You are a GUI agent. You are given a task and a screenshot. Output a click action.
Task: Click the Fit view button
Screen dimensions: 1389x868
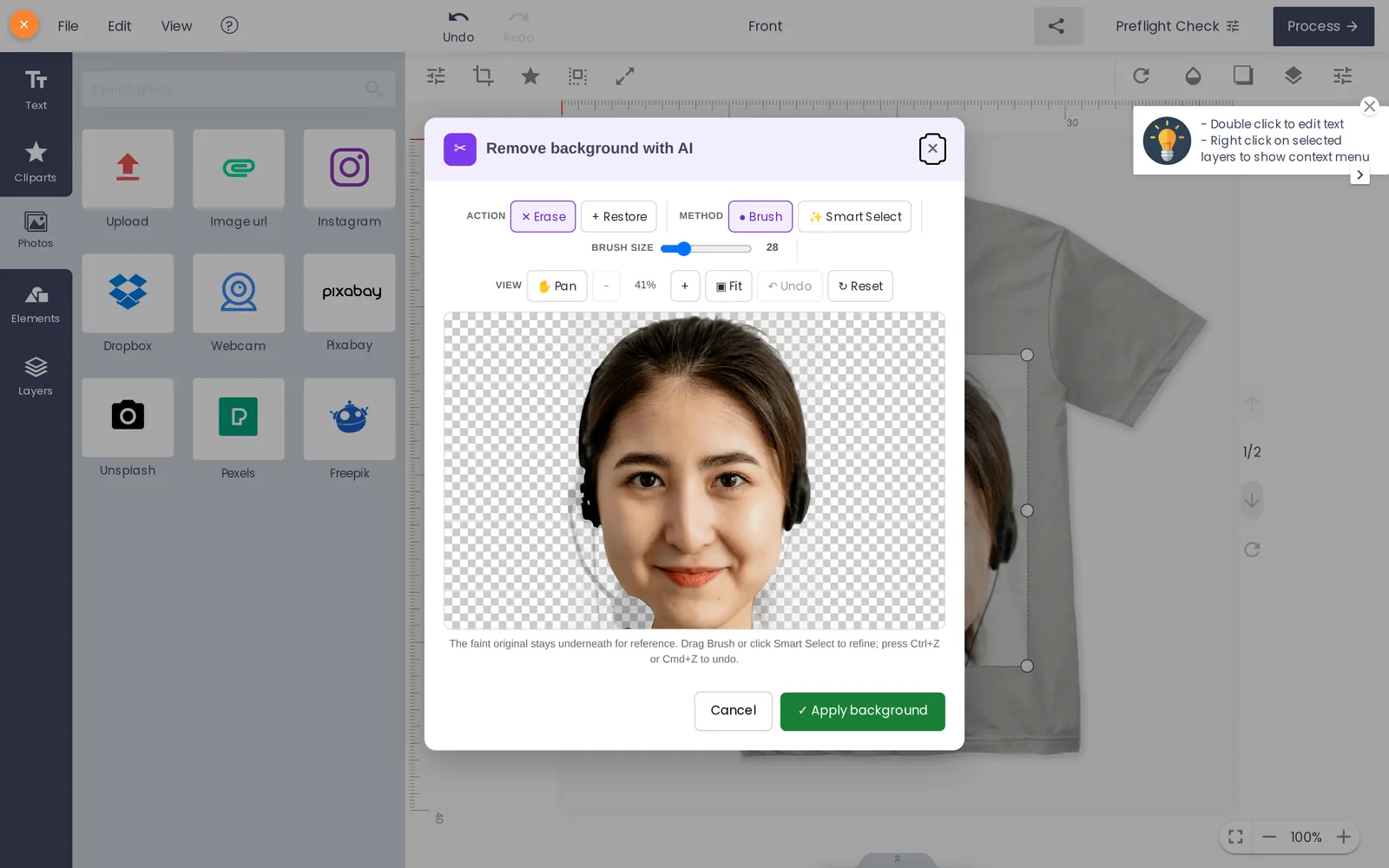(729, 286)
